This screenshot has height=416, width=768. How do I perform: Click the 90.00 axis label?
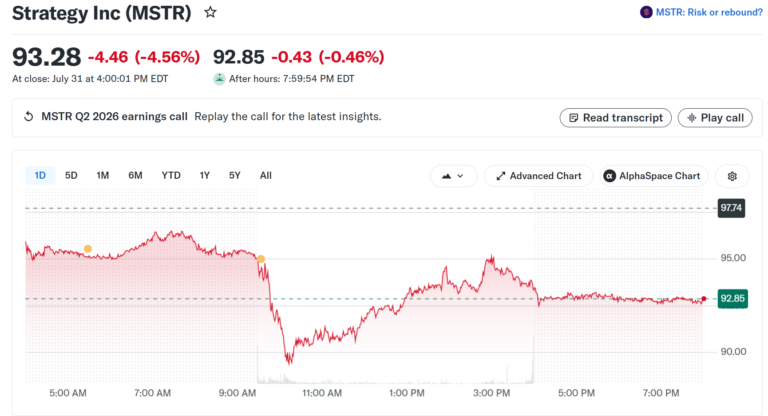point(733,351)
